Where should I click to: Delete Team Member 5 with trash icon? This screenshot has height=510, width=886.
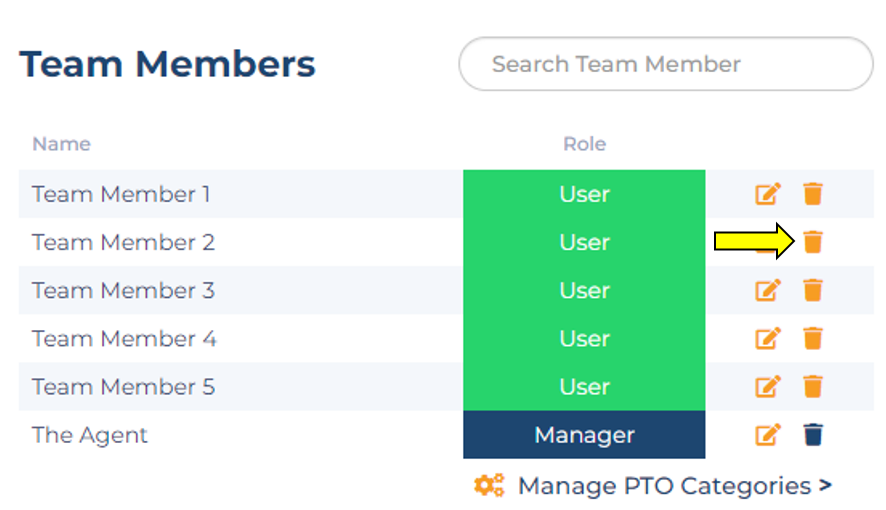click(x=813, y=386)
